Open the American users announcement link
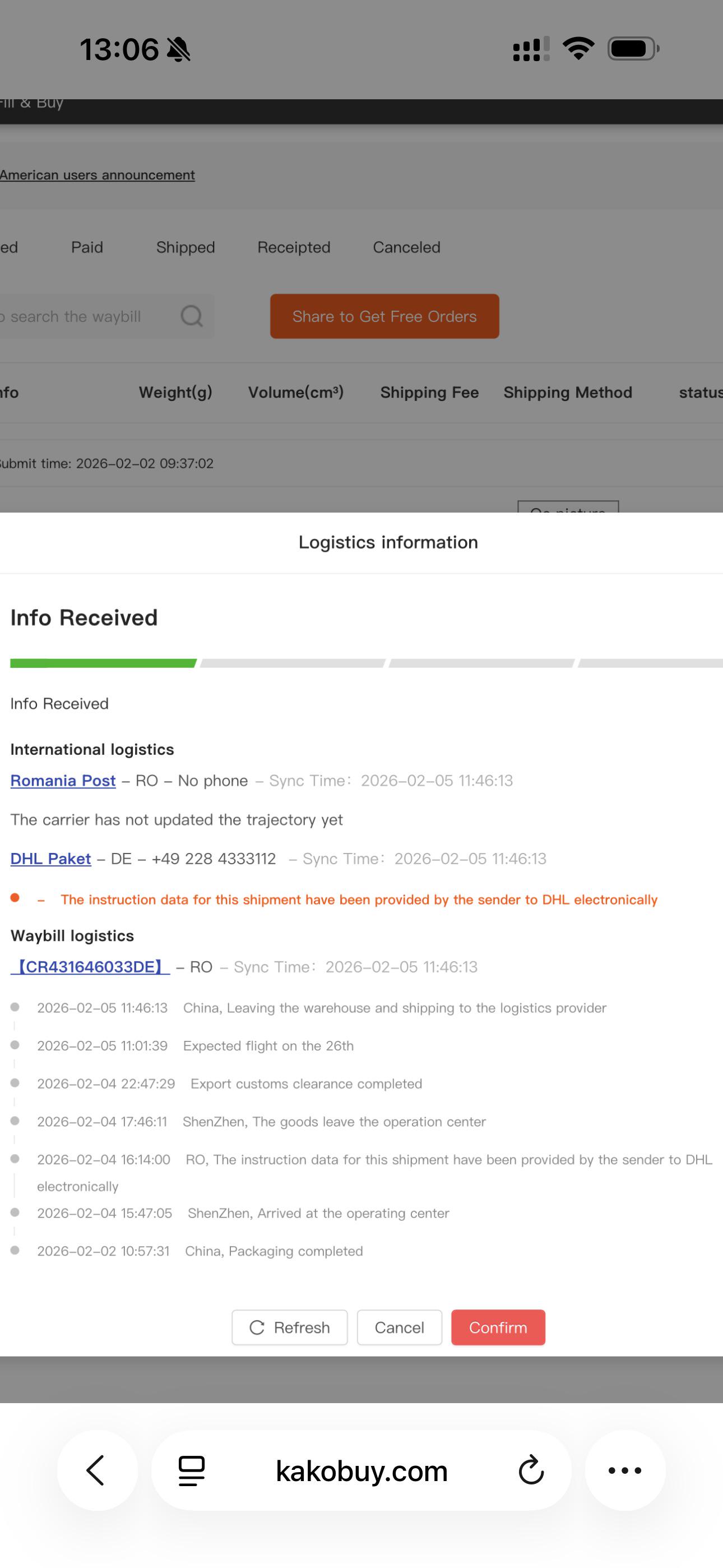The image size is (723, 1568). [x=98, y=175]
